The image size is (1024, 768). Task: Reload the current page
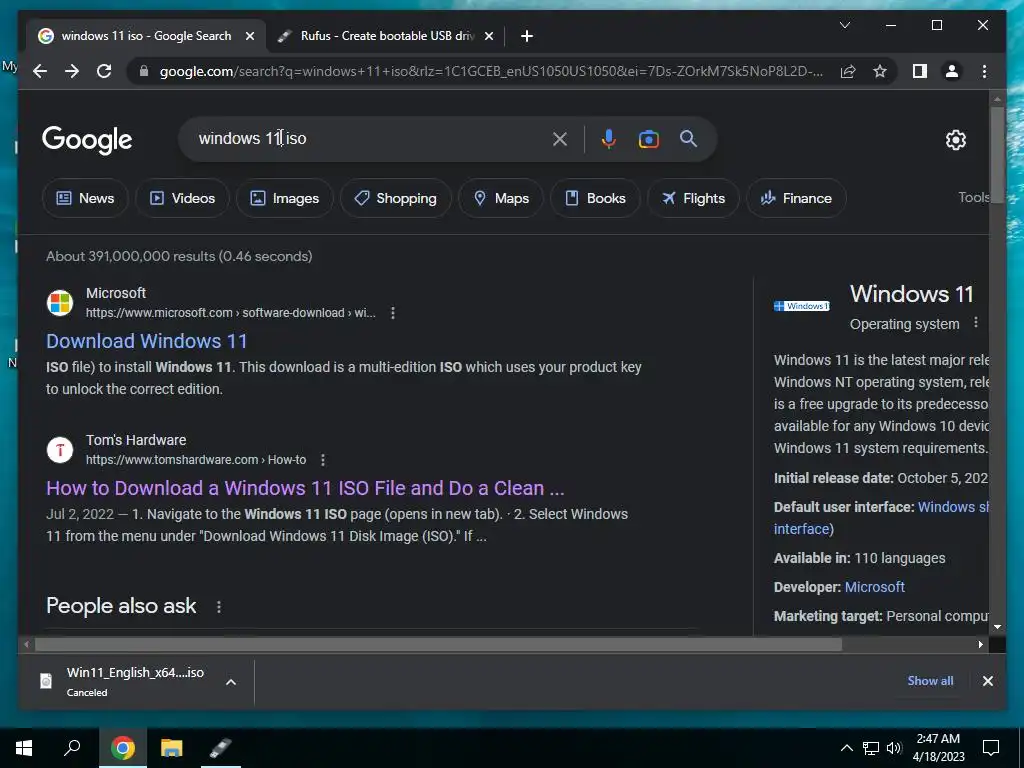[x=104, y=71]
